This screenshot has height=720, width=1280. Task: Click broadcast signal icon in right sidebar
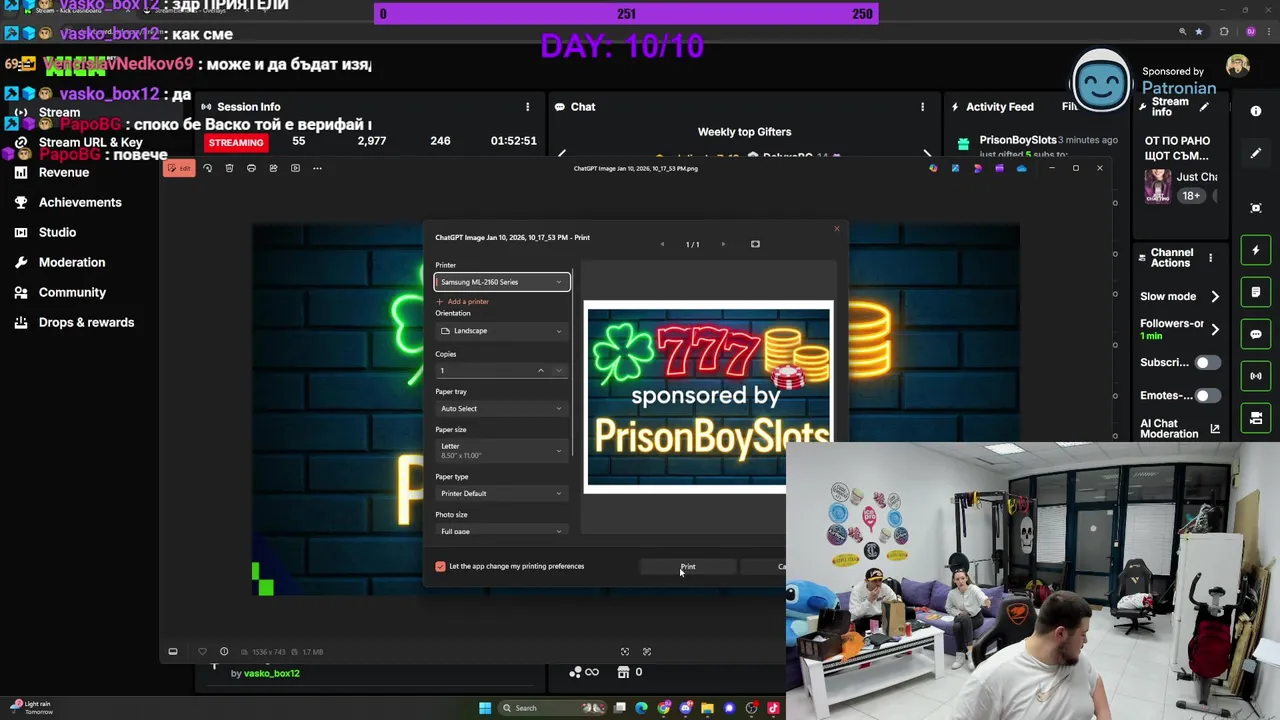(1256, 376)
